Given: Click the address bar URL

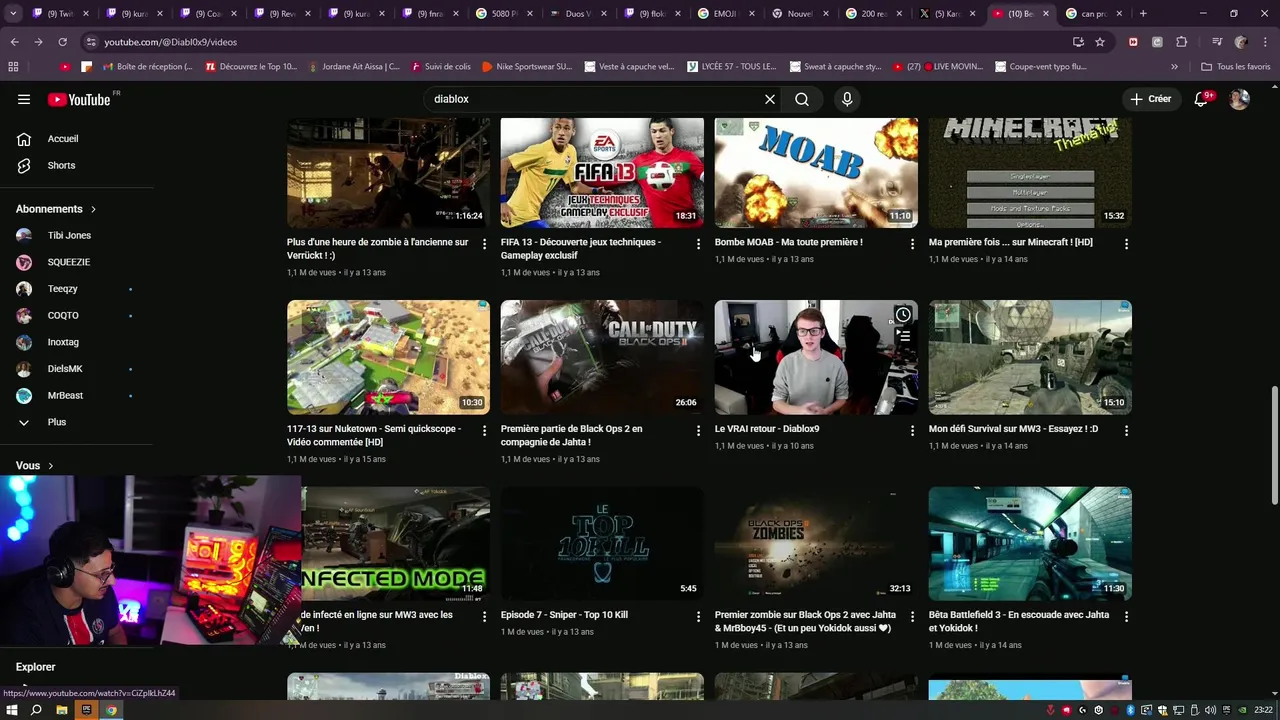Looking at the screenshot, I should [171, 42].
